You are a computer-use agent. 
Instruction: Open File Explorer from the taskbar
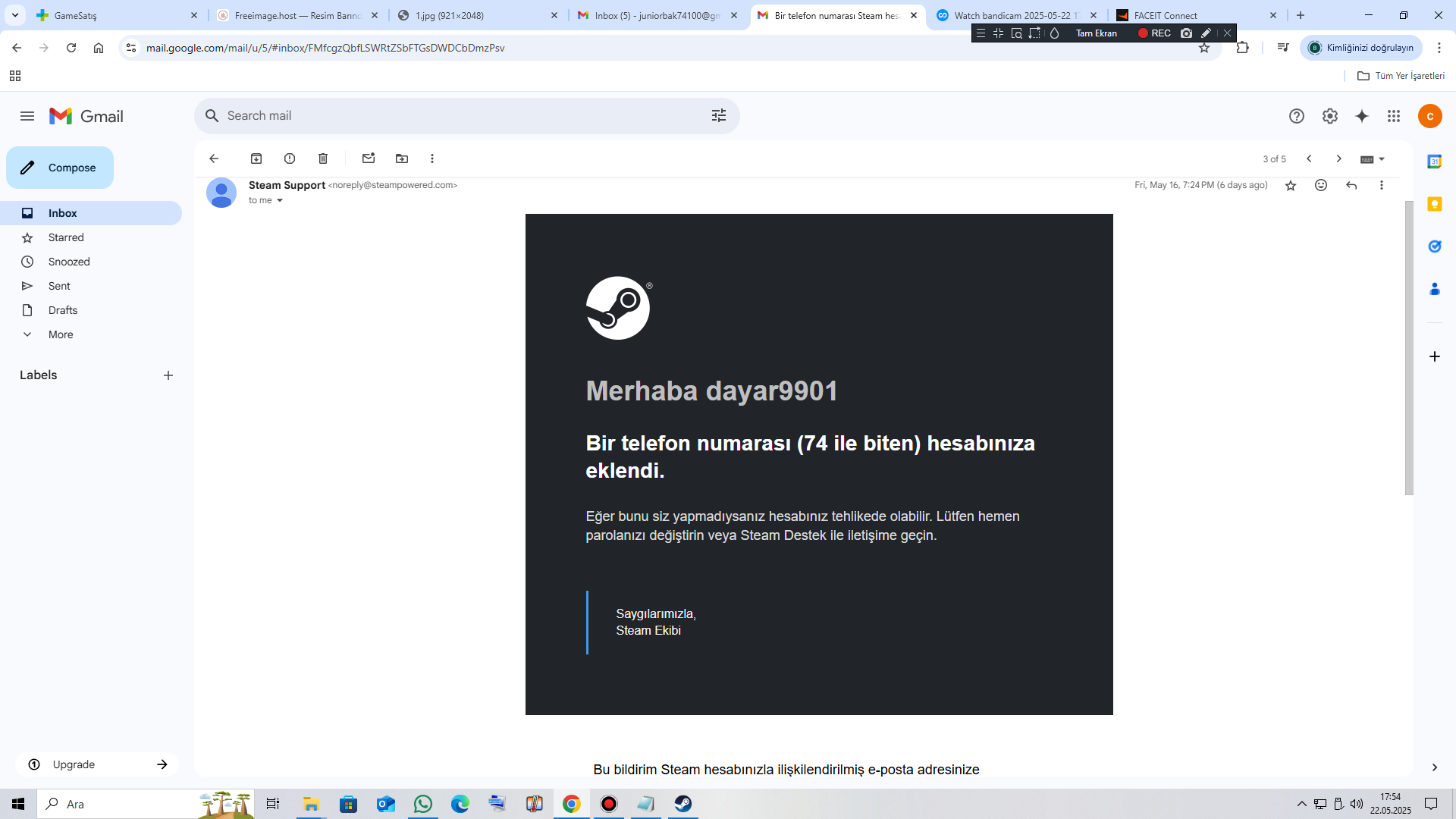point(311,804)
